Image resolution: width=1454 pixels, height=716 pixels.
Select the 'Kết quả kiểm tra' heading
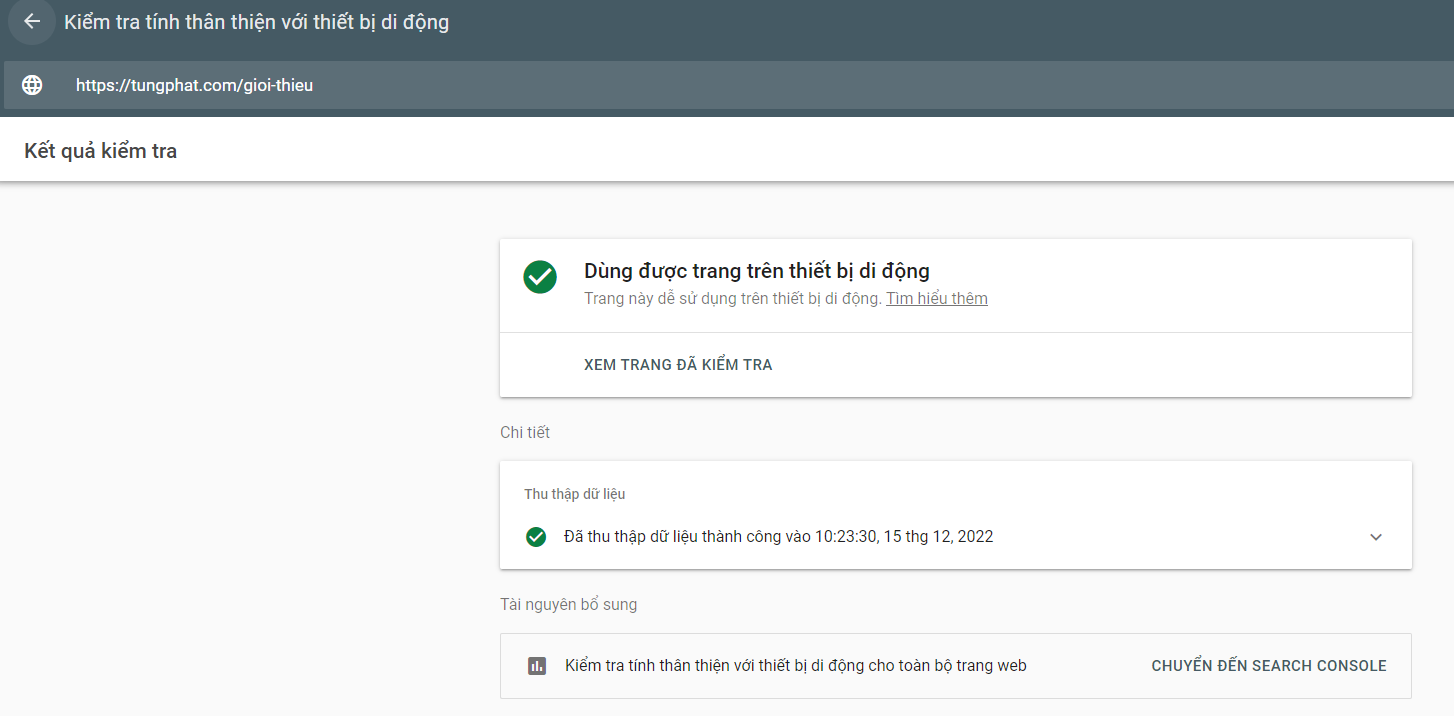coord(100,152)
